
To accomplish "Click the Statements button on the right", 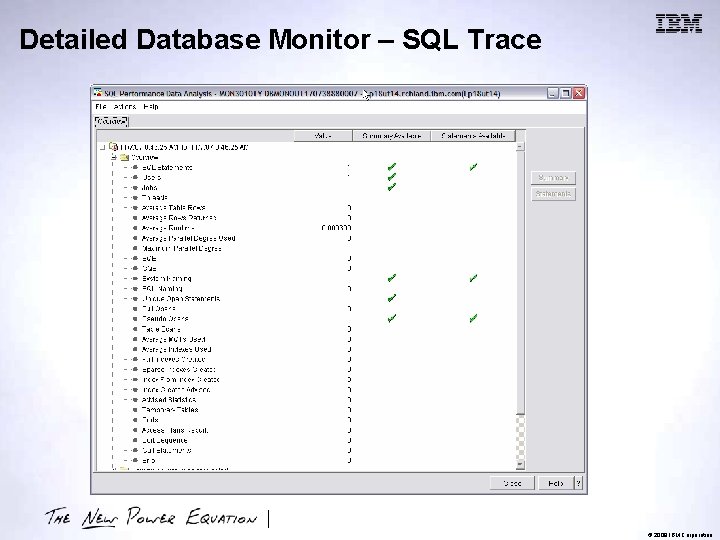I will 553,194.
